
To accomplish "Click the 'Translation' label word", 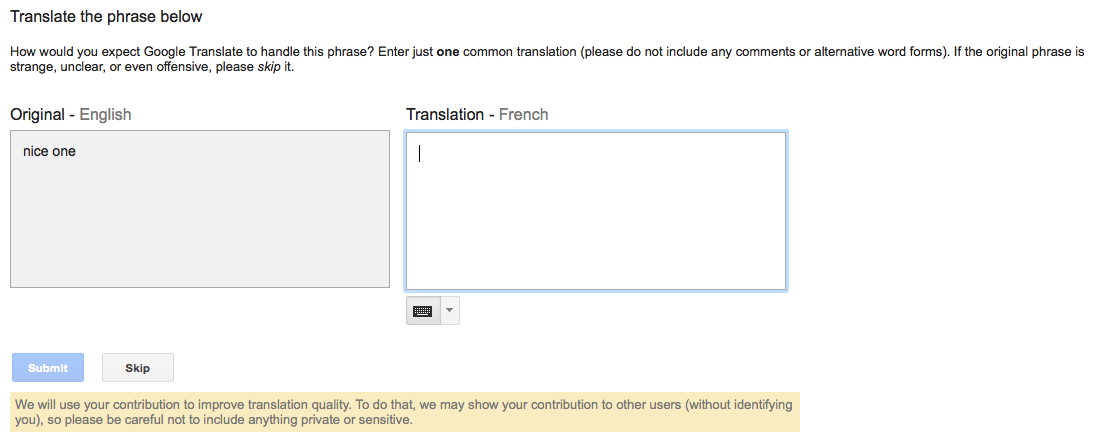I will [445, 114].
